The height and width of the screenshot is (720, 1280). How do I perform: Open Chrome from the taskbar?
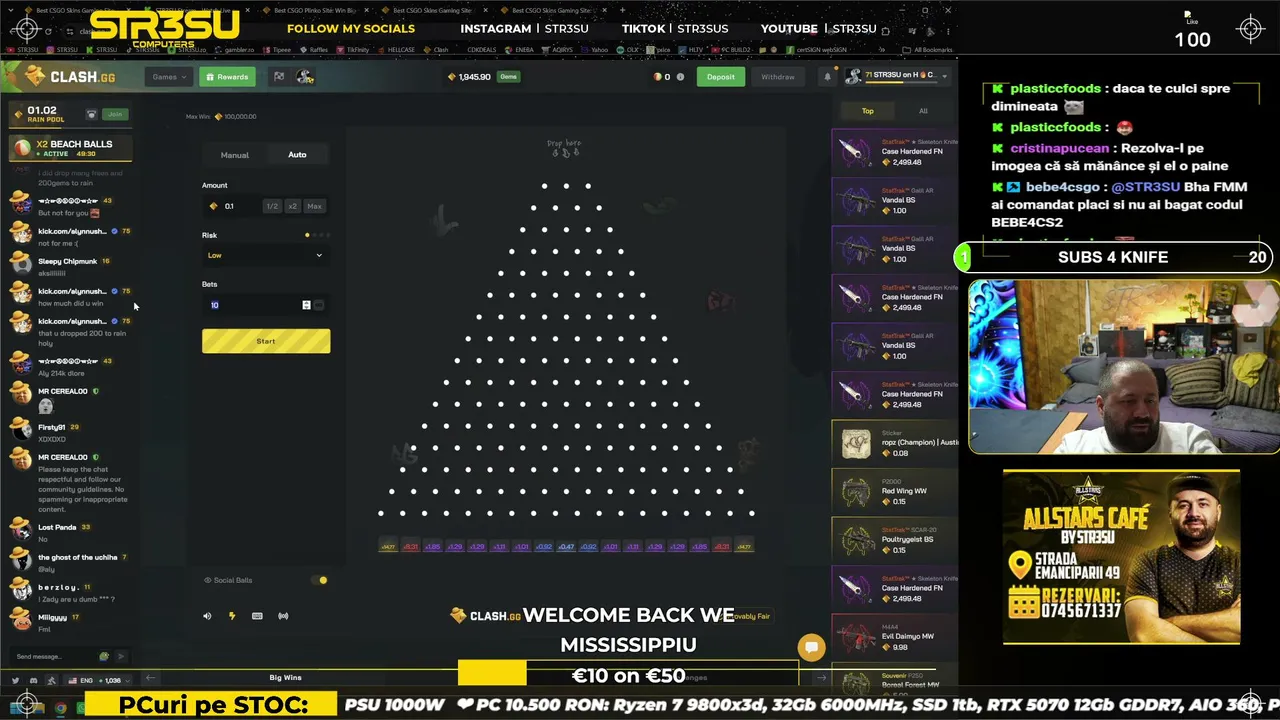pyautogui.click(x=61, y=708)
